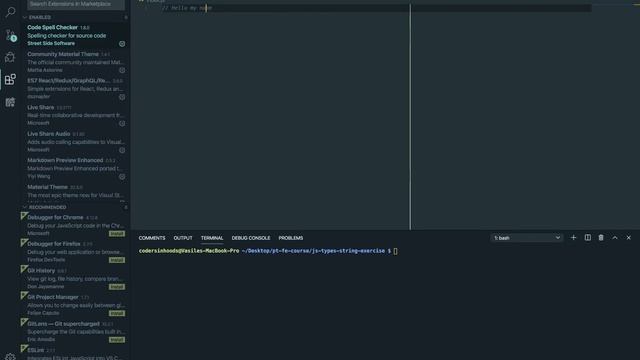Viewport: 640px width, 360px height.
Task: Open gear menu for ES7 React extension
Action: pos(122,97)
